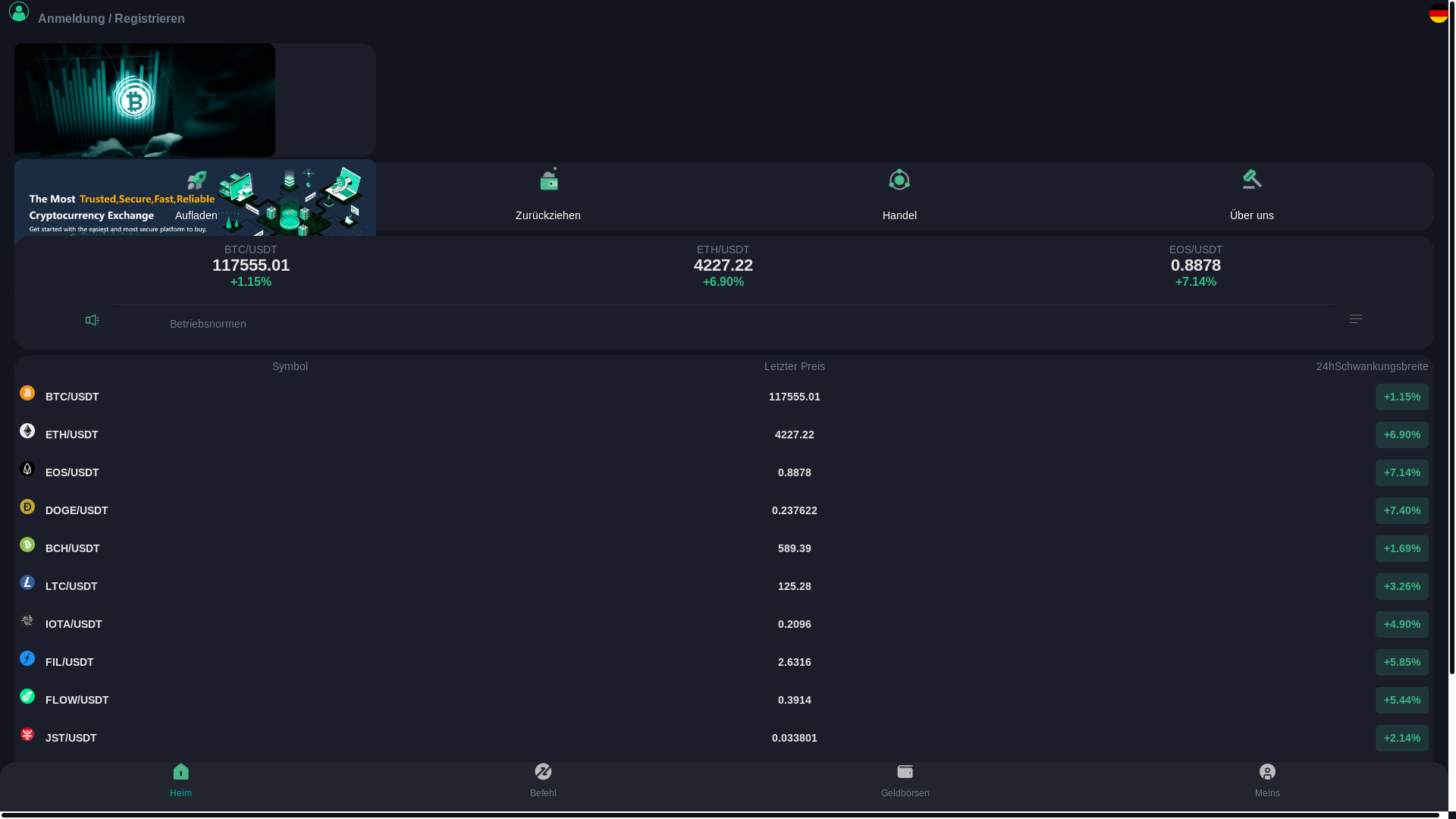The height and width of the screenshot is (819, 1456).
Task: Open Aufladen deposit label
Action: [x=196, y=215]
